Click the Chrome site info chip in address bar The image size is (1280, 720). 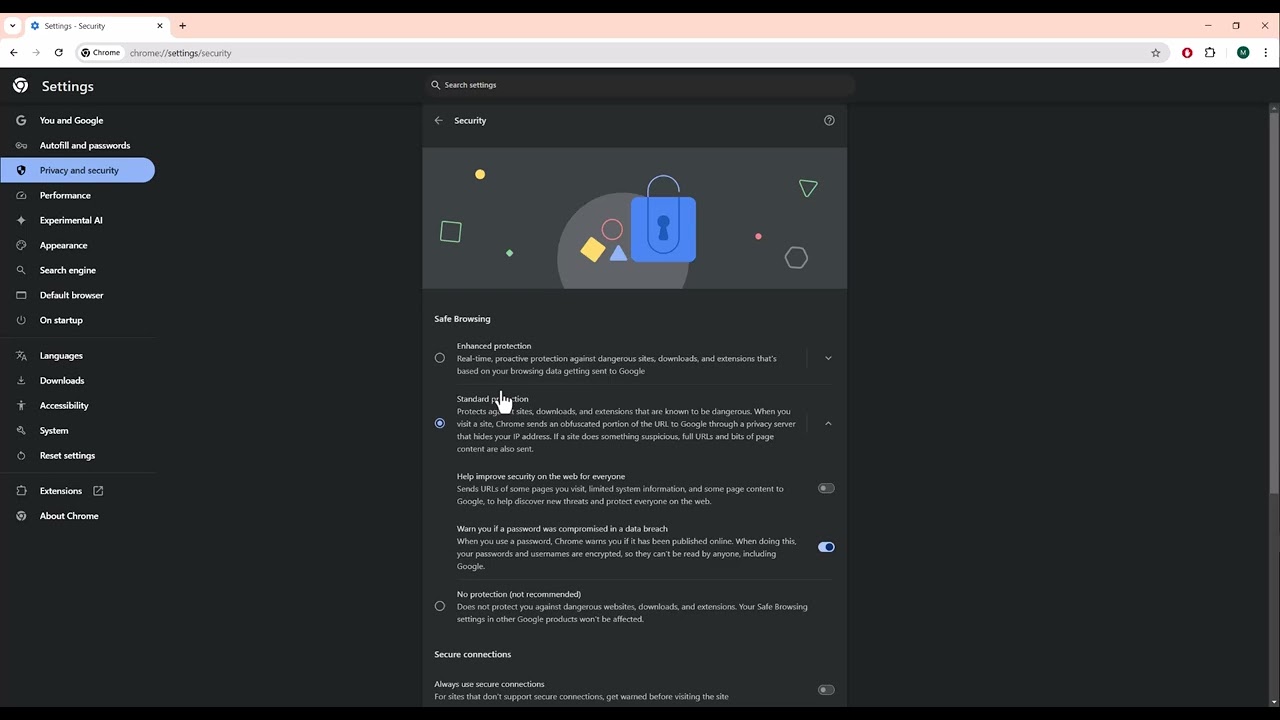[101, 53]
